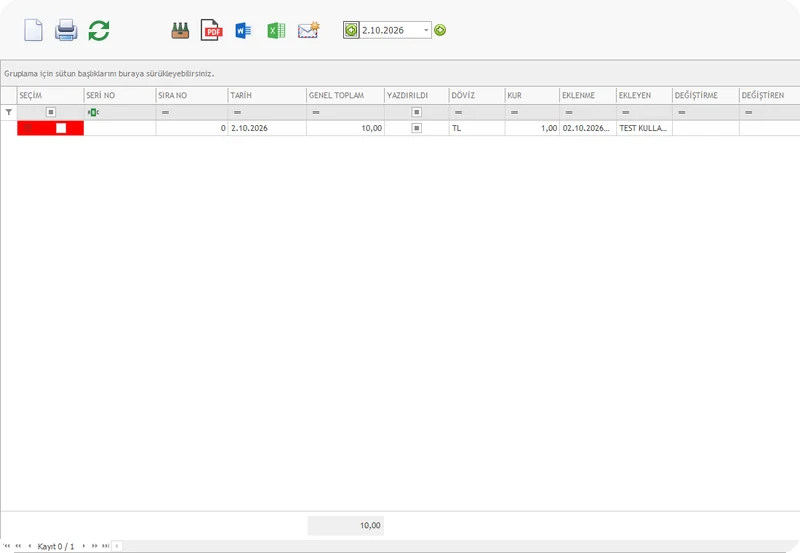Export the list to PDF

(211, 30)
